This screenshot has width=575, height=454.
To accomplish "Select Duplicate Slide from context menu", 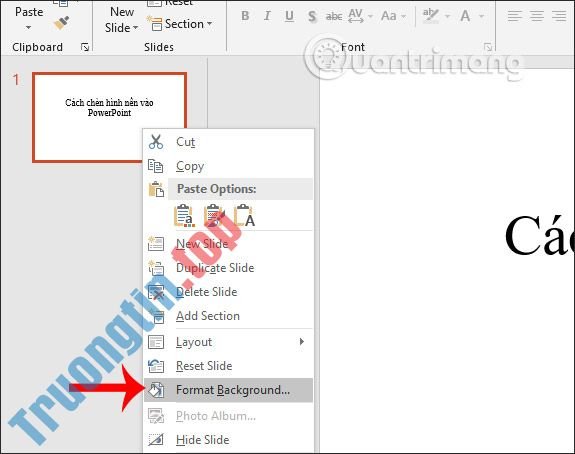I will coord(229,268).
